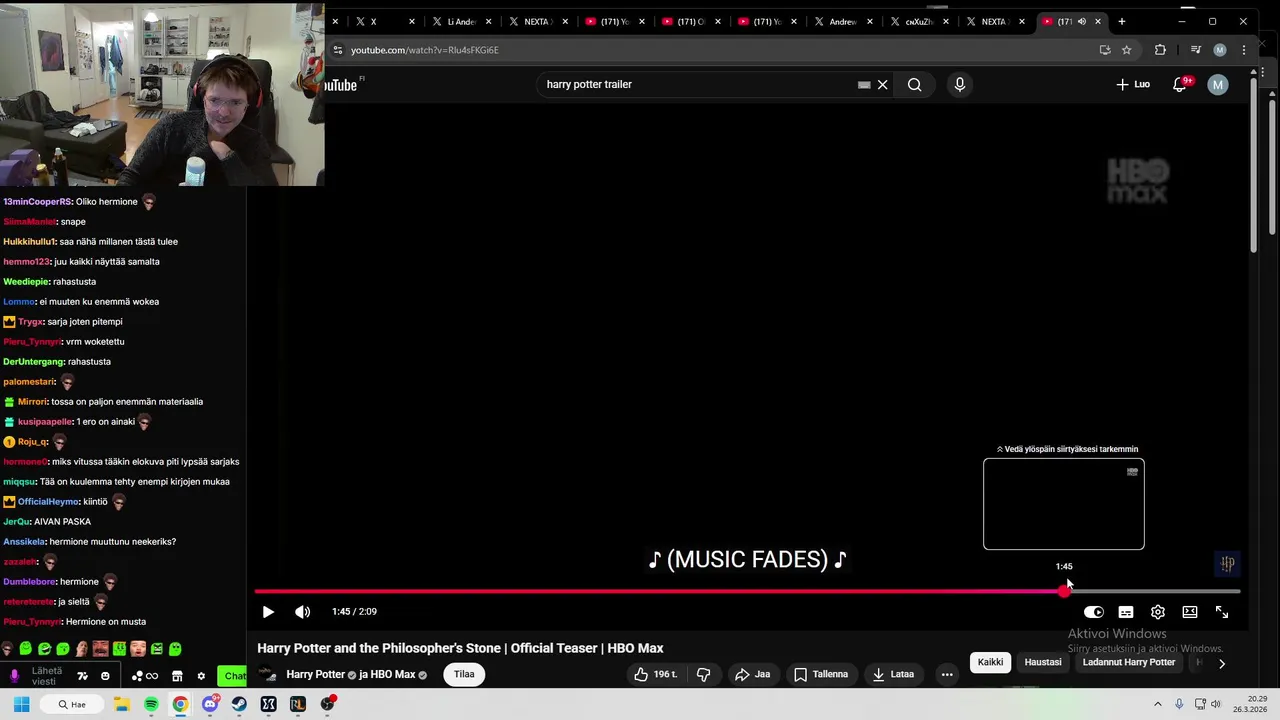Select the 'Ladannut Harry Potter' chip
Viewport: 1280px width, 720px height.
click(x=1129, y=662)
